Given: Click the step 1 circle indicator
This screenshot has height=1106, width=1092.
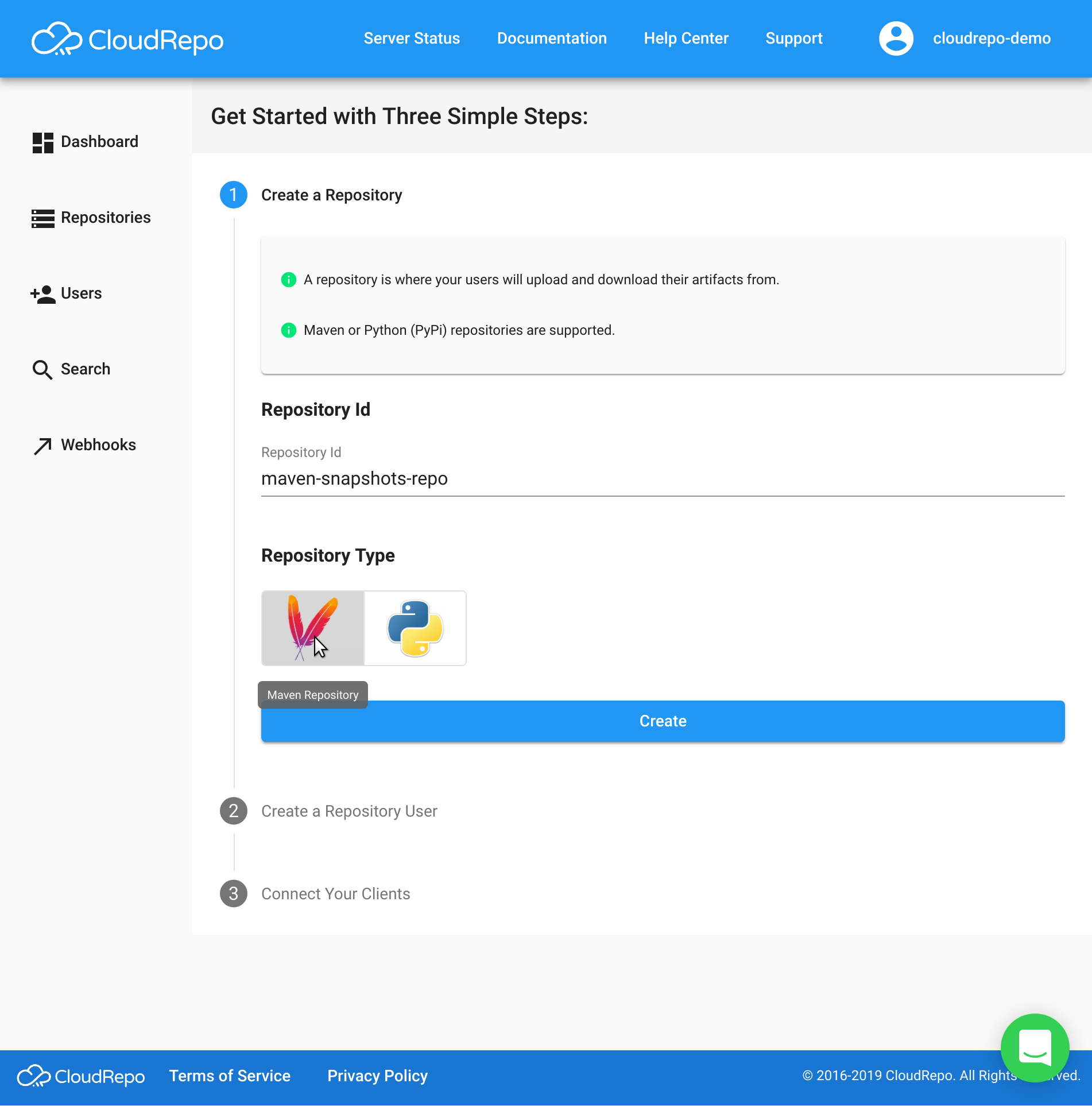Looking at the screenshot, I should tap(234, 195).
